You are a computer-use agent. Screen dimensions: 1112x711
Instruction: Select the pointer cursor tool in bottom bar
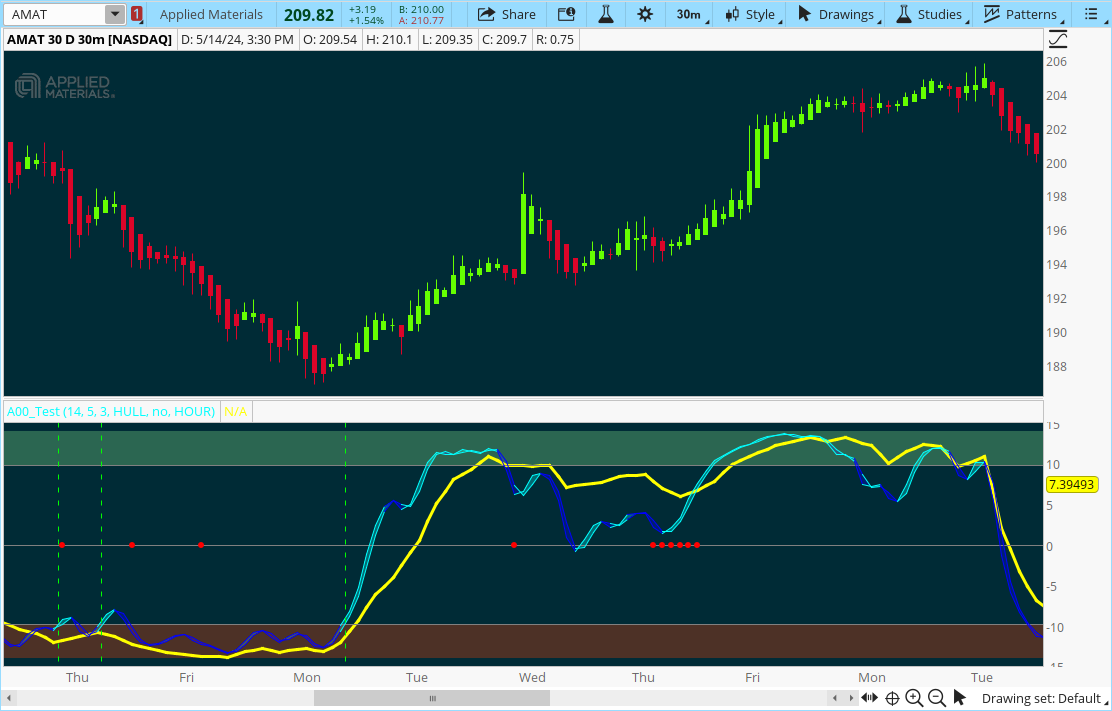point(960,698)
